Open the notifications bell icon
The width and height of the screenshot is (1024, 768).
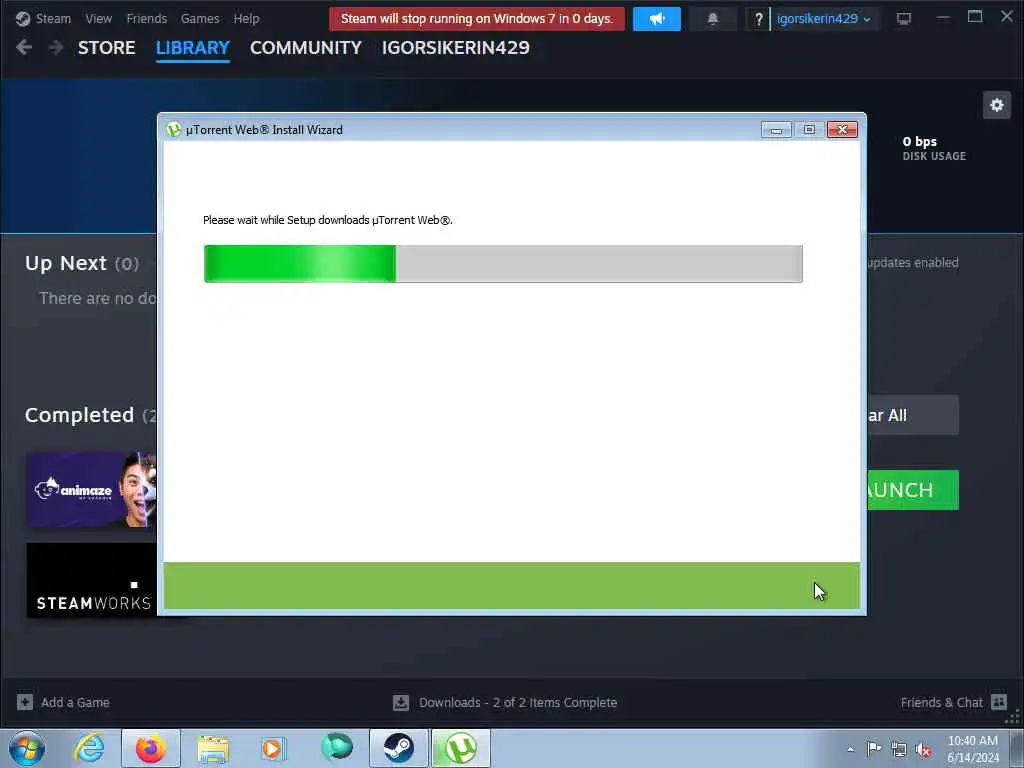point(712,19)
